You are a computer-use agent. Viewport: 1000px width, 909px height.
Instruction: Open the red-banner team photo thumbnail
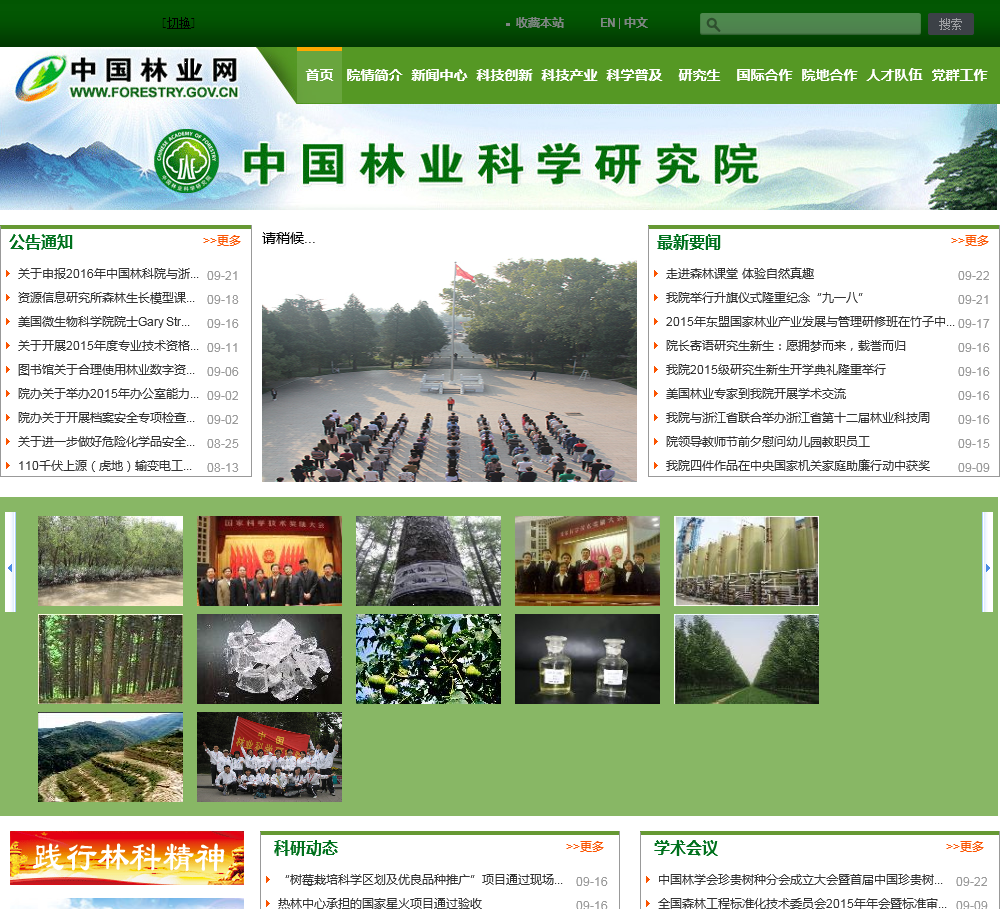coord(269,757)
